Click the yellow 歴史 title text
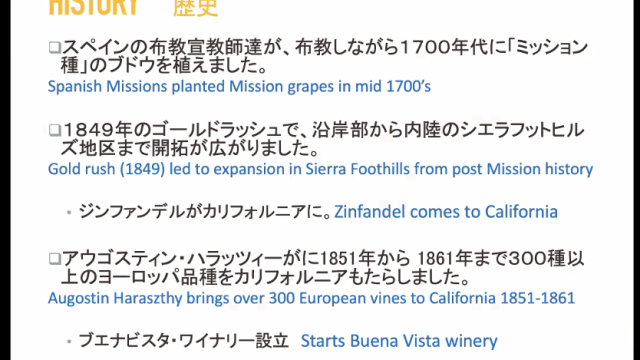The image size is (640, 360). (x=196, y=8)
